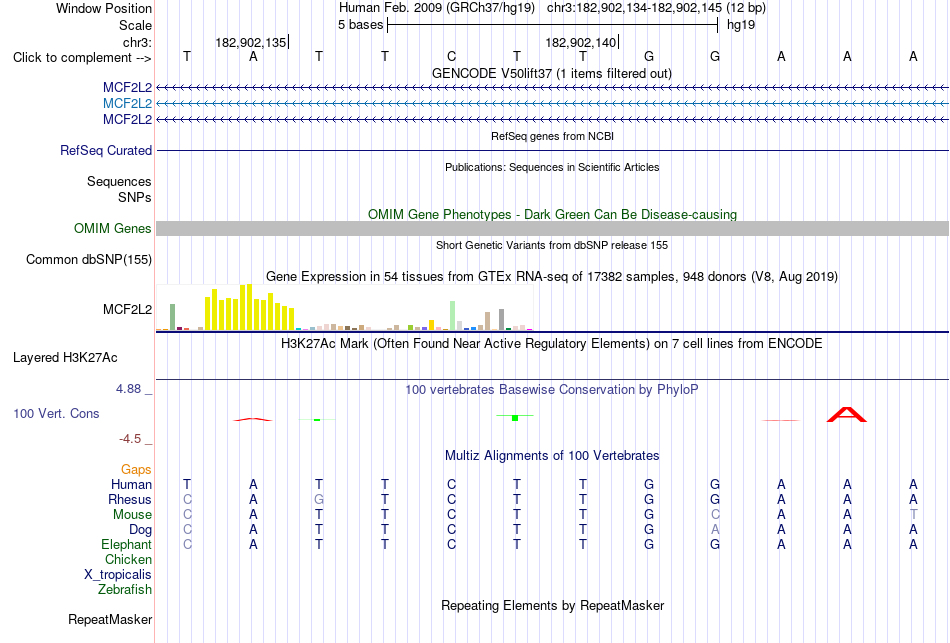Open 'Publications: Sequences in Scientific Articles' title
950x643 pixels.
tap(552, 167)
